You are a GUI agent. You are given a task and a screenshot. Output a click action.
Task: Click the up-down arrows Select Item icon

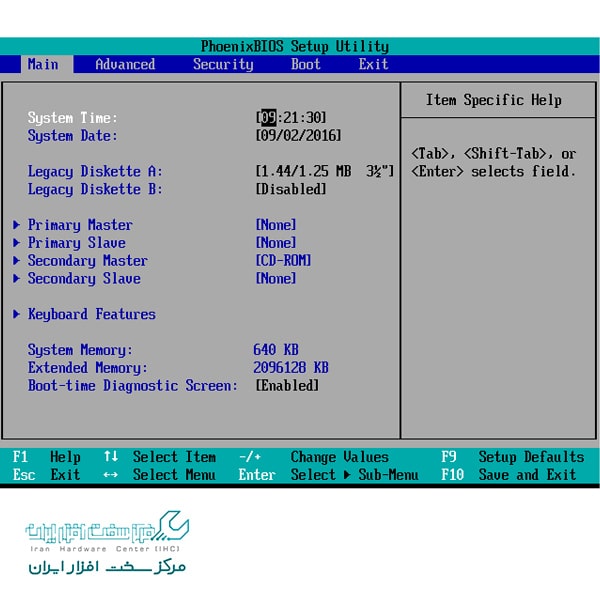click(111, 456)
